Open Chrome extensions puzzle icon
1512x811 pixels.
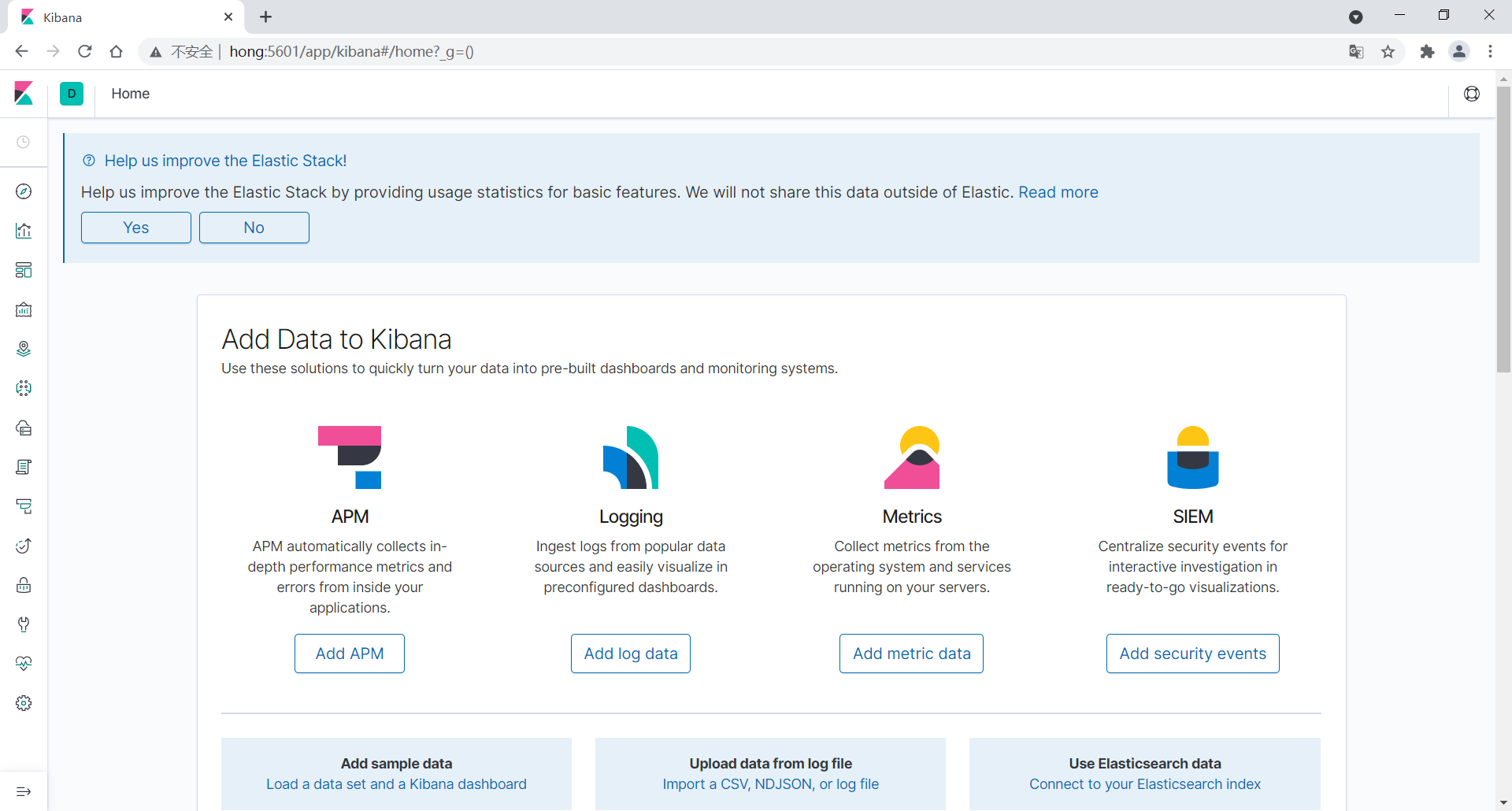point(1427,52)
